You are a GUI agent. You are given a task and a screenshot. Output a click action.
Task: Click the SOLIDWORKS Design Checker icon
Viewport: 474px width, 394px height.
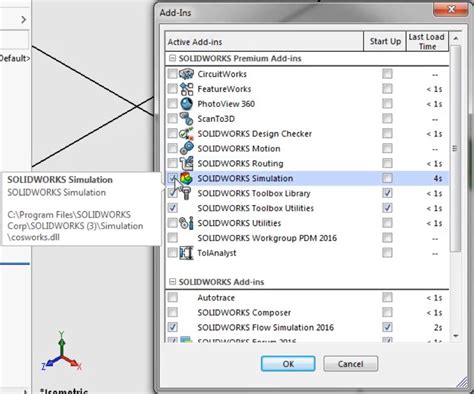[x=186, y=133]
